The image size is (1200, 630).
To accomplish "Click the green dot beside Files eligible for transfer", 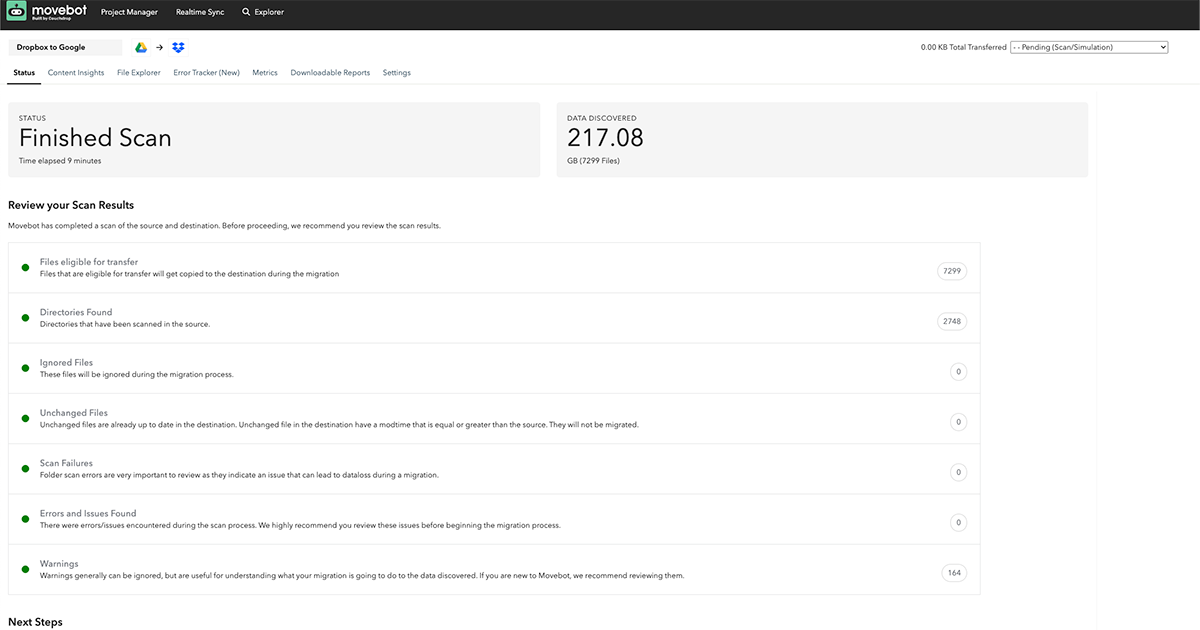I will 25,265.
